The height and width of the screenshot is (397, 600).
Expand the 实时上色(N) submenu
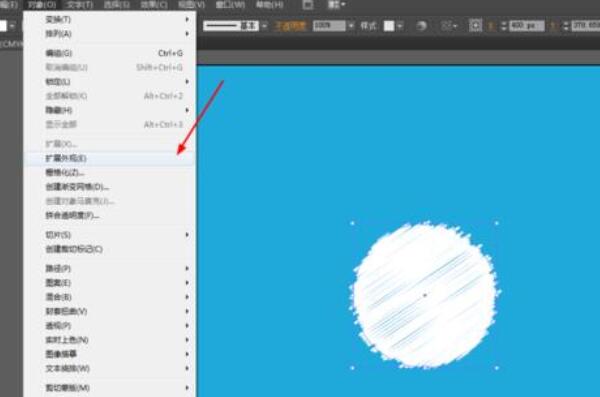pos(110,340)
